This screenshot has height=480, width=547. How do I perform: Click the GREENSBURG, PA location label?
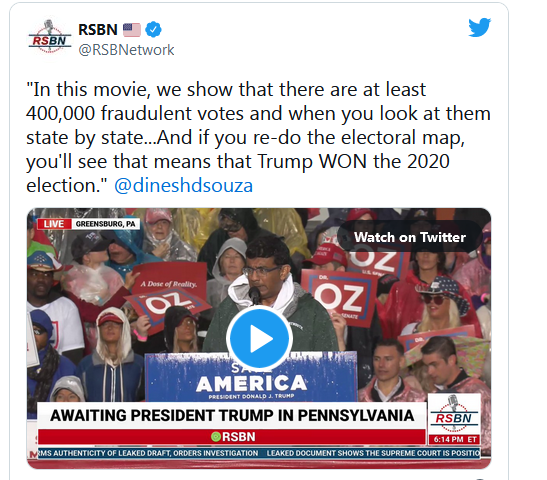[106, 224]
